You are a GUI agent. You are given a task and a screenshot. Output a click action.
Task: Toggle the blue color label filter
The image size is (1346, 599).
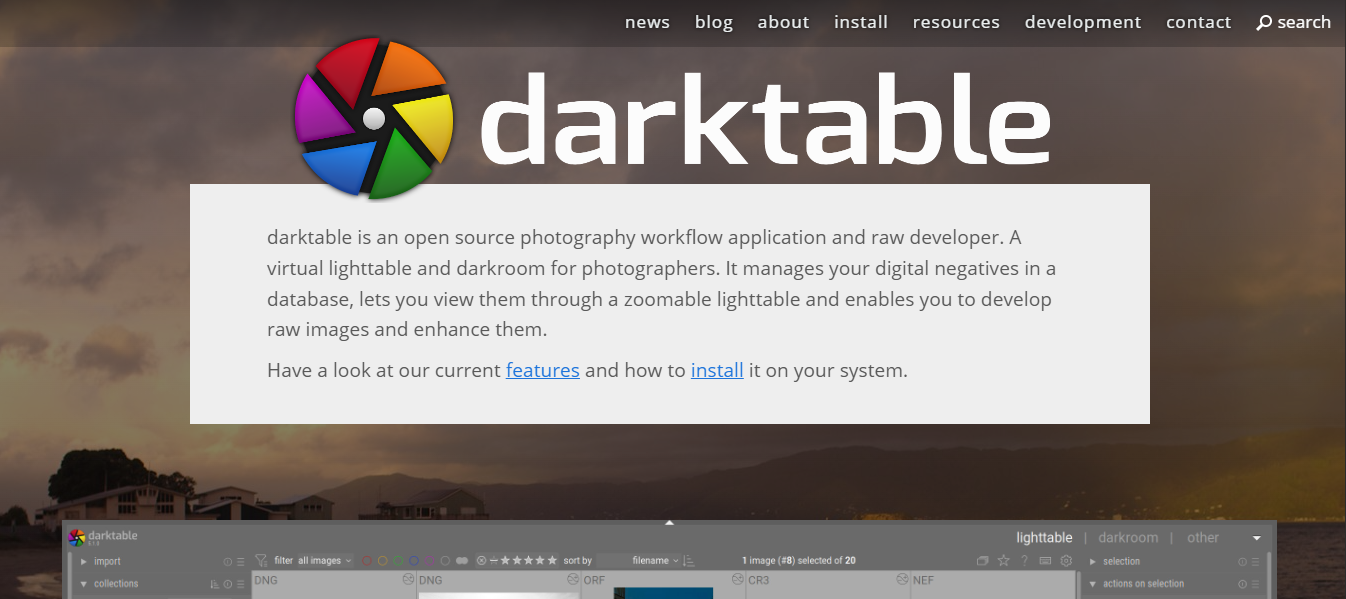(413, 561)
